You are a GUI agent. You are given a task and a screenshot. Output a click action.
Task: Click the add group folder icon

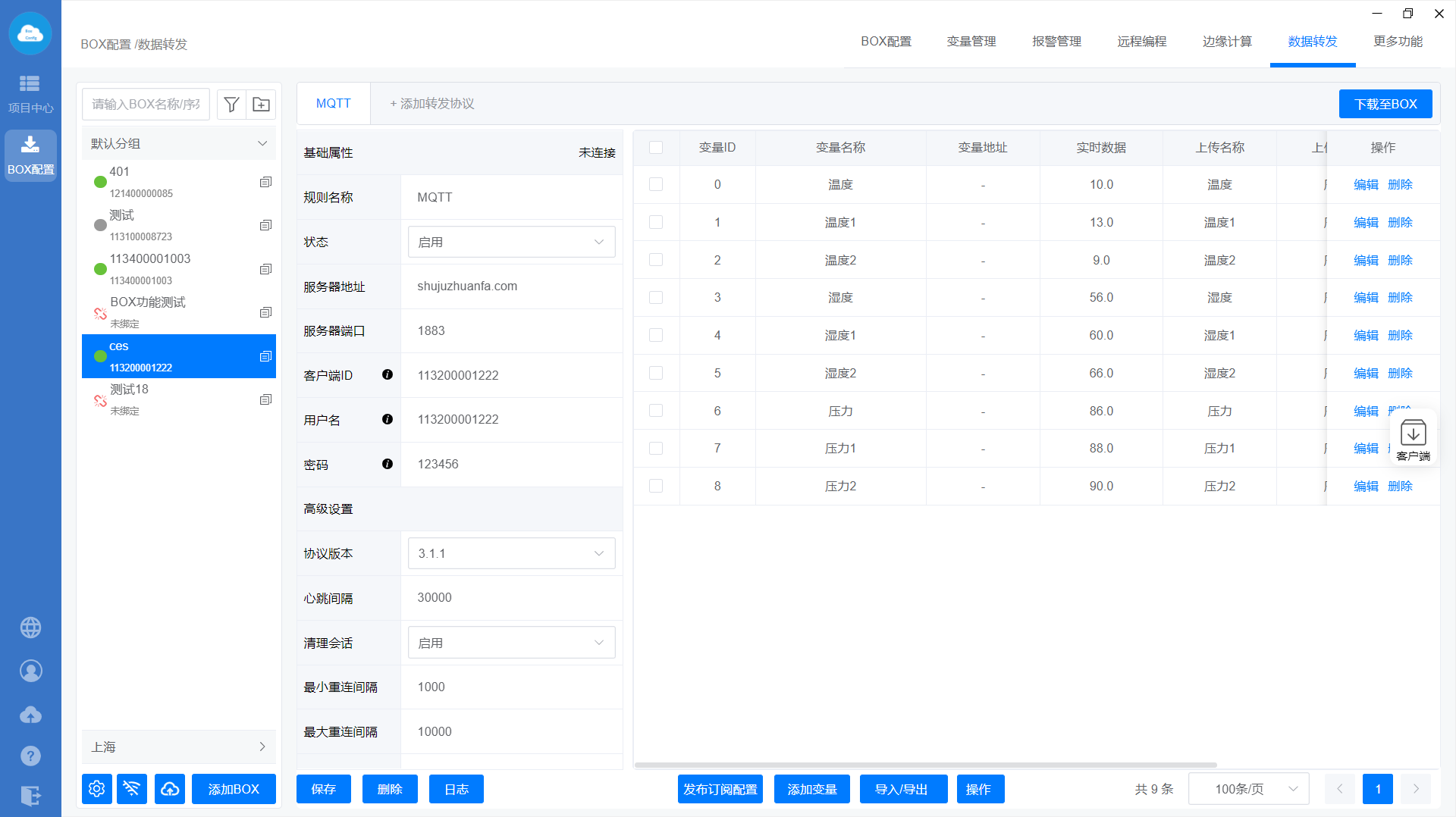tap(261, 105)
